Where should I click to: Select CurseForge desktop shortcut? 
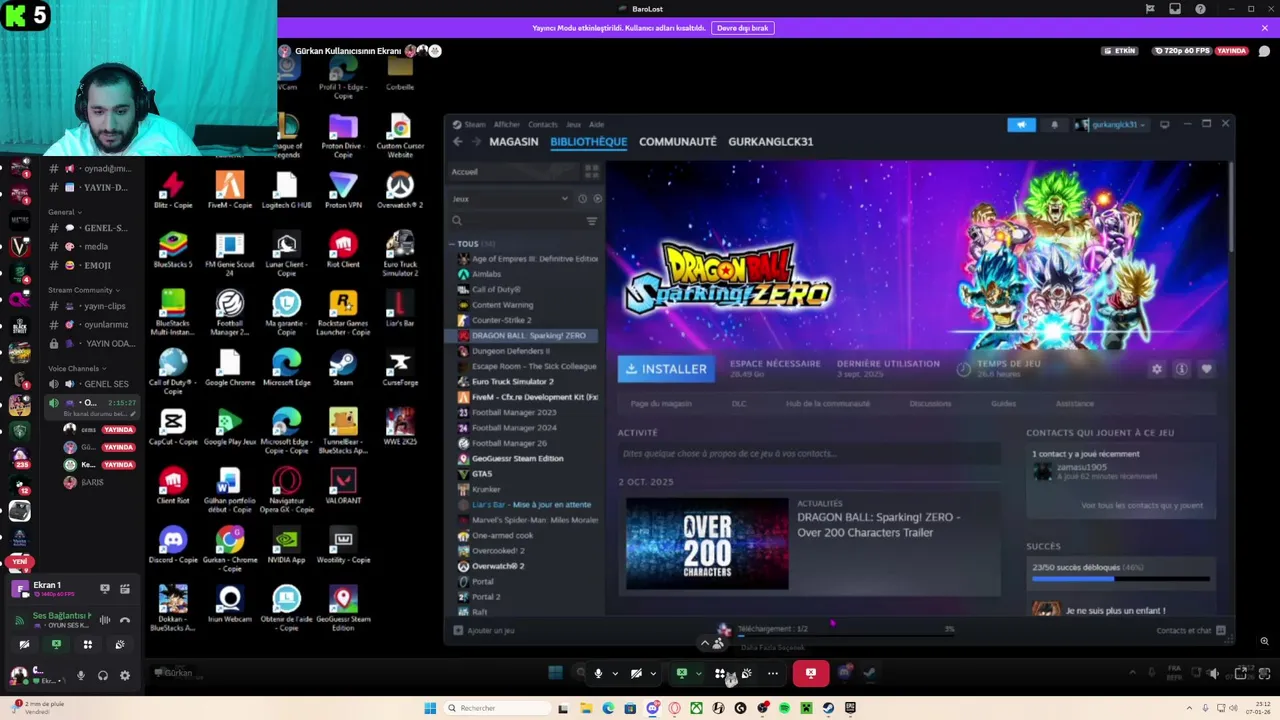(400, 368)
